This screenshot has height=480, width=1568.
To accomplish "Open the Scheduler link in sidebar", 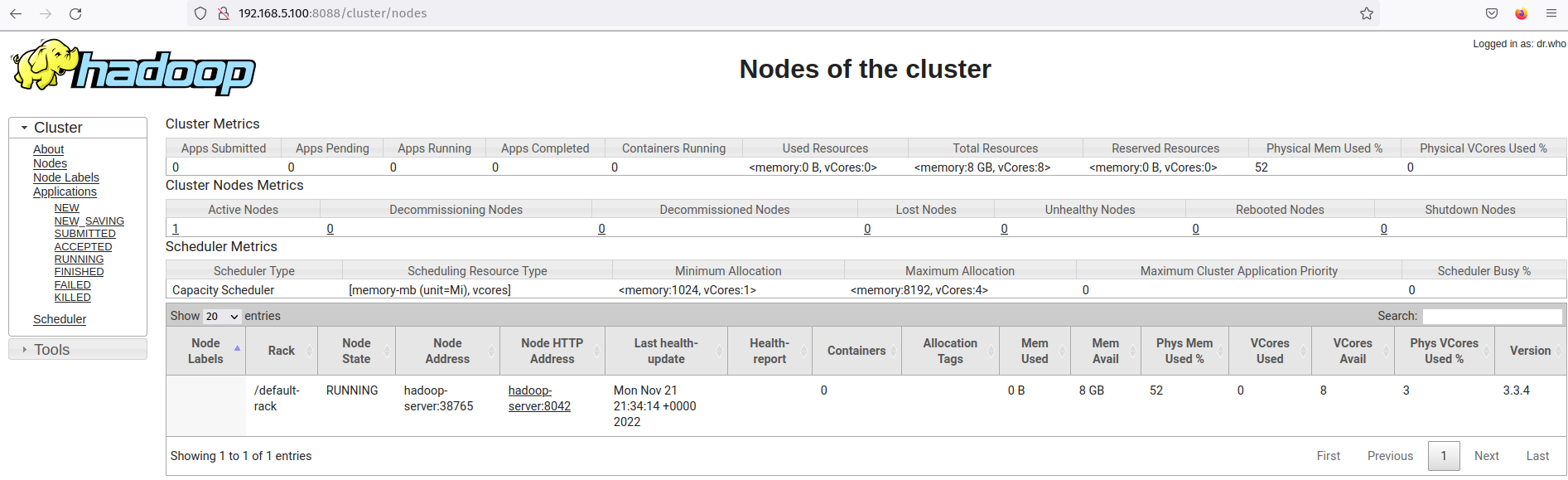I will (x=60, y=319).
